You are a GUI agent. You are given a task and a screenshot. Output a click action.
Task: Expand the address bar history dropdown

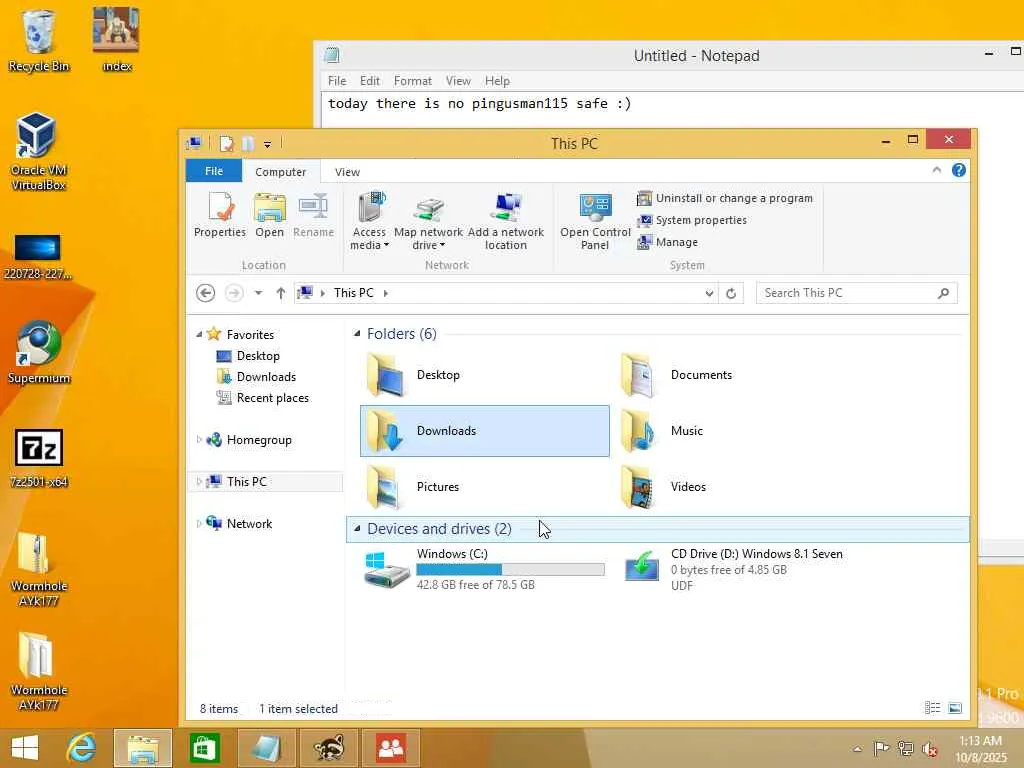coord(709,294)
